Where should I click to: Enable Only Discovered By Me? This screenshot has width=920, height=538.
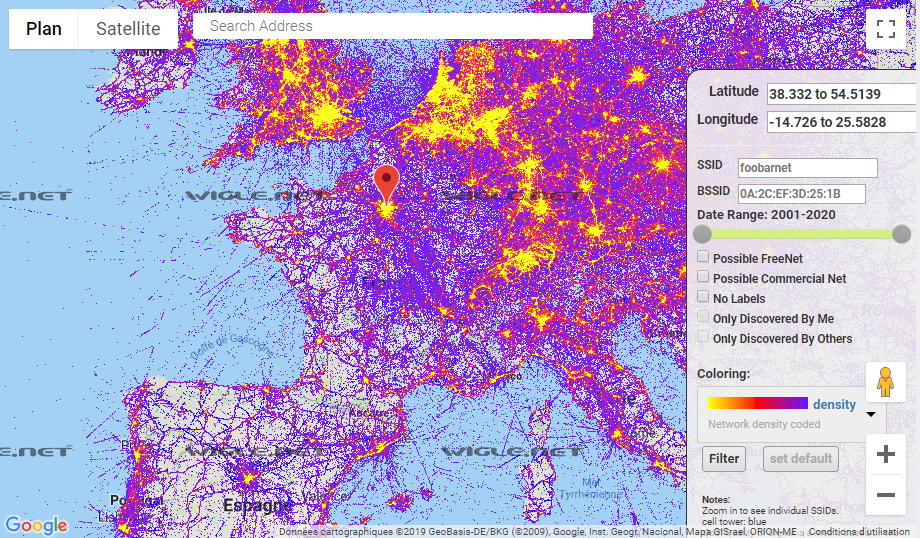coord(704,317)
